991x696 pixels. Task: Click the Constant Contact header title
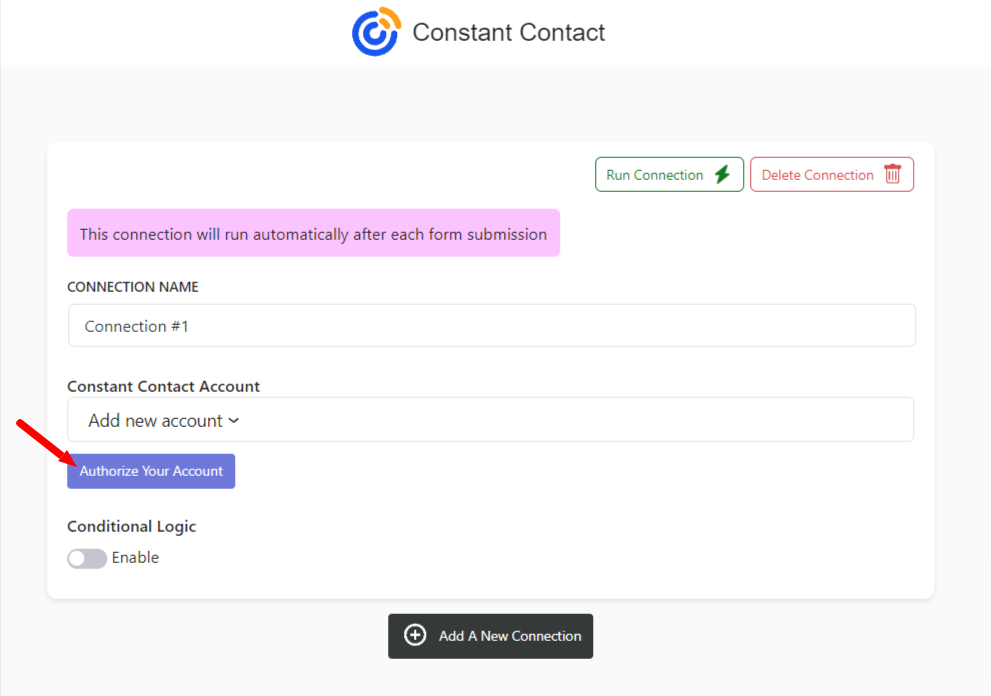(x=509, y=32)
